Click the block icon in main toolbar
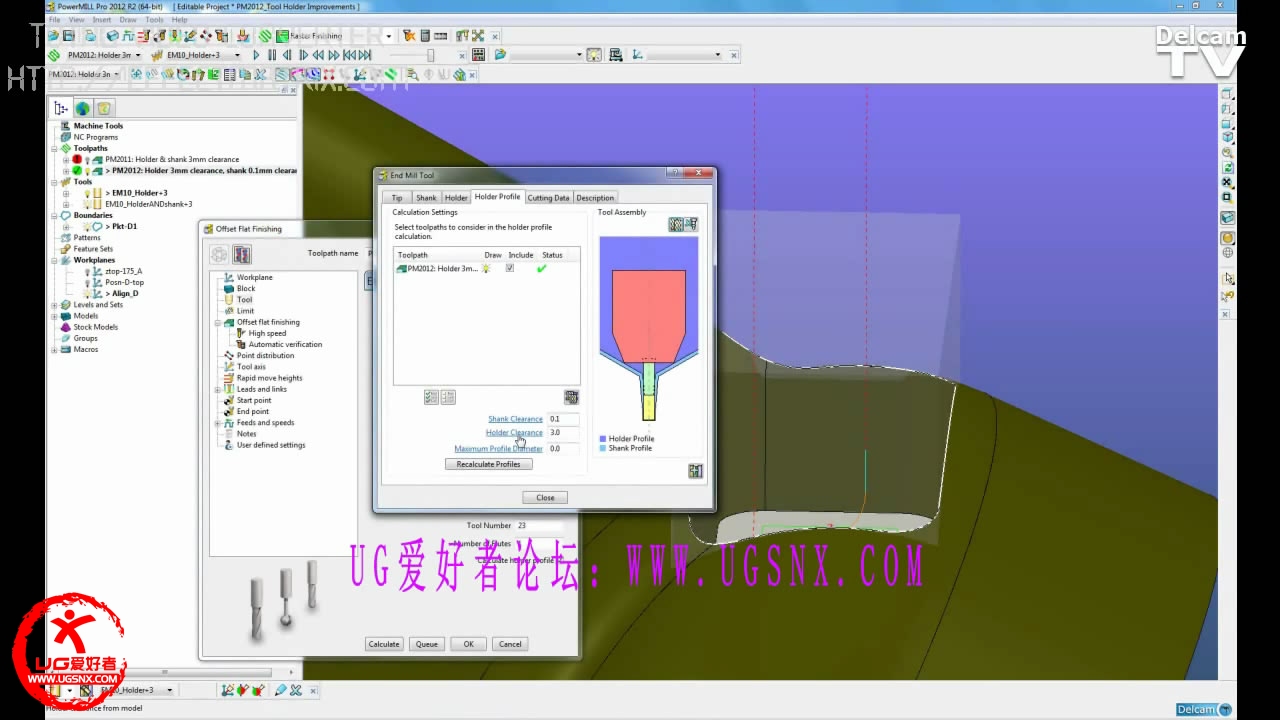 tap(112, 36)
